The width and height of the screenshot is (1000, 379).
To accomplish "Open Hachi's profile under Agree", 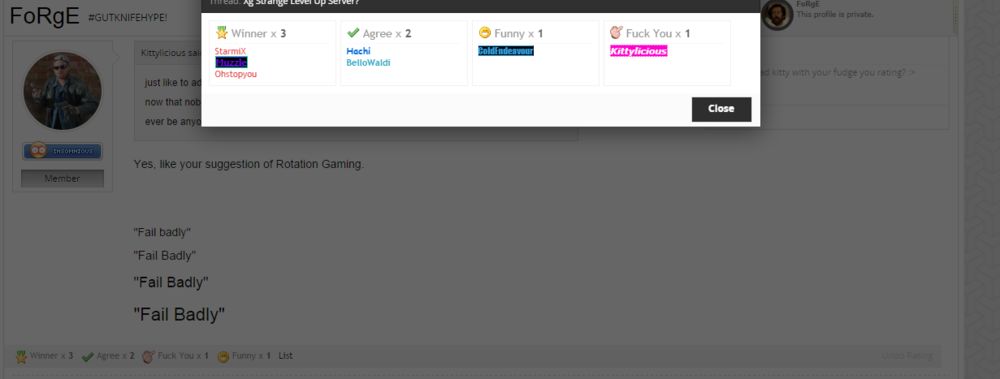I will [x=358, y=51].
